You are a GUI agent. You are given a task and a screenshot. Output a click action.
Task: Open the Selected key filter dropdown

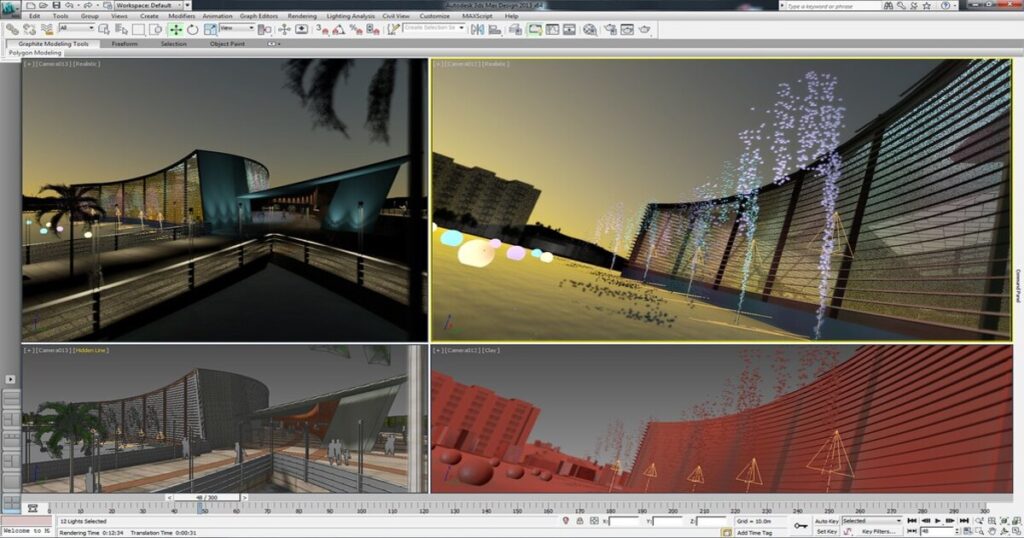click(x=871, y=521)
